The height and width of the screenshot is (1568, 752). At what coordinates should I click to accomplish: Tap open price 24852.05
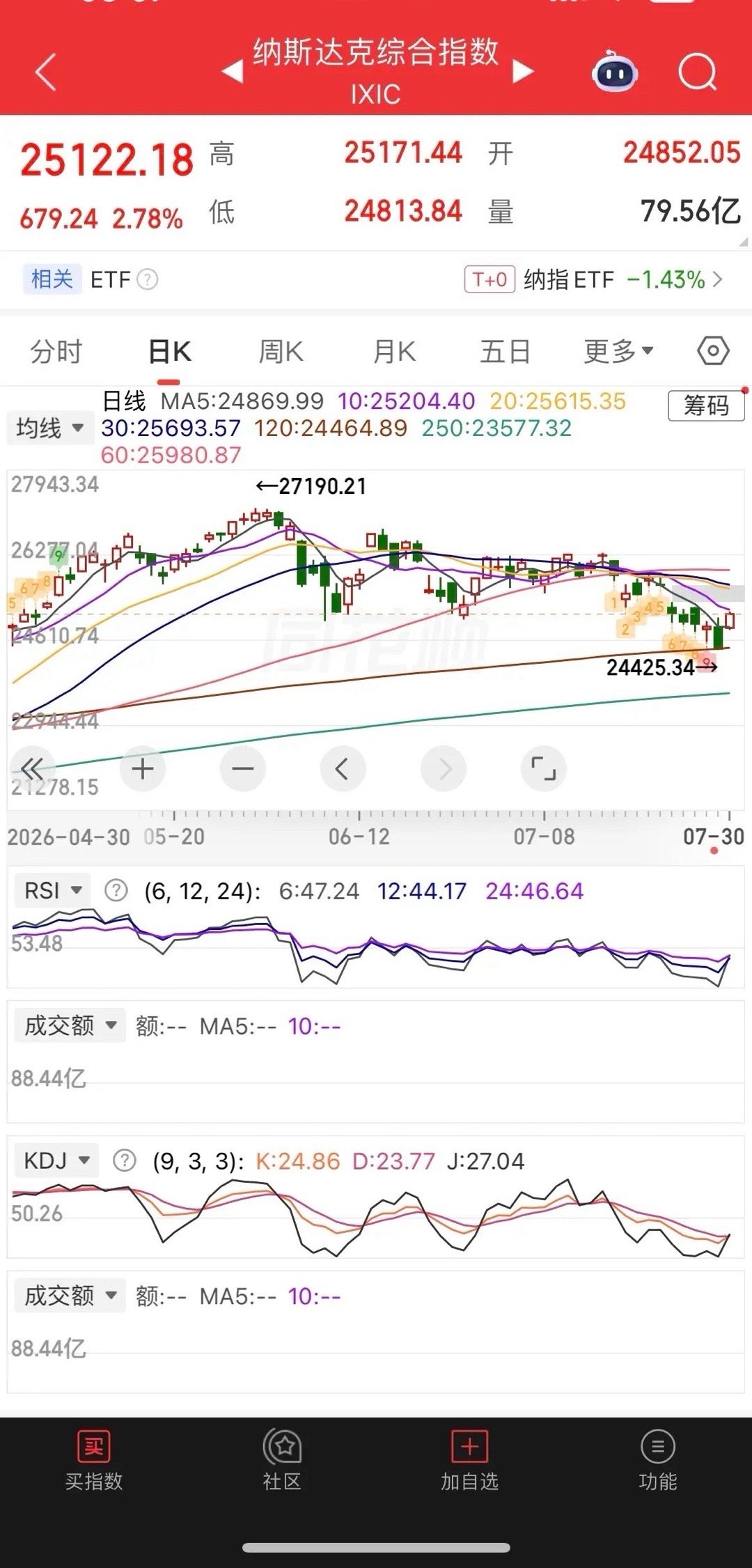(x=682, y=153)
